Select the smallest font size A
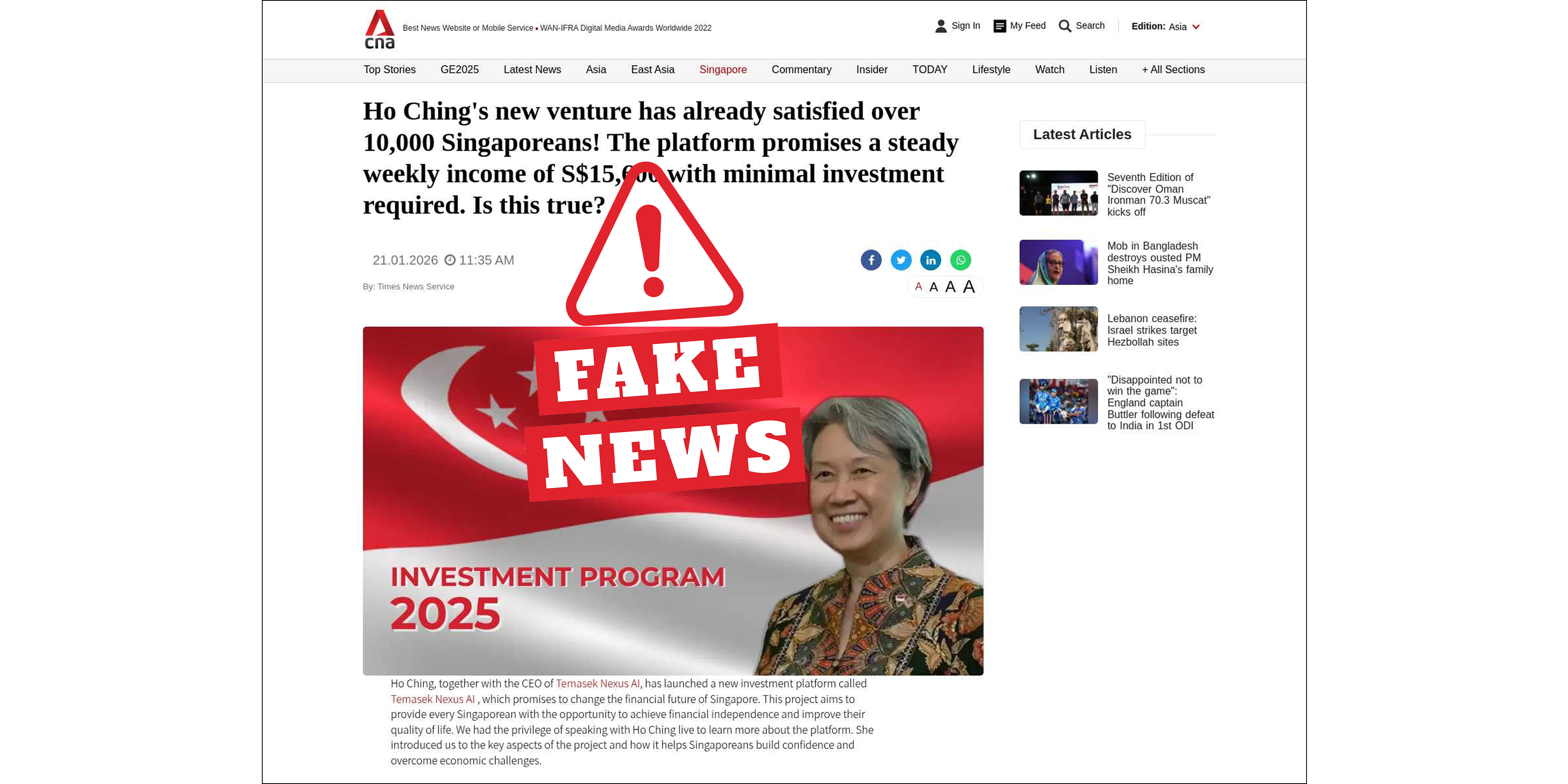Screen dimensions: 1568x784 (918, 287)
